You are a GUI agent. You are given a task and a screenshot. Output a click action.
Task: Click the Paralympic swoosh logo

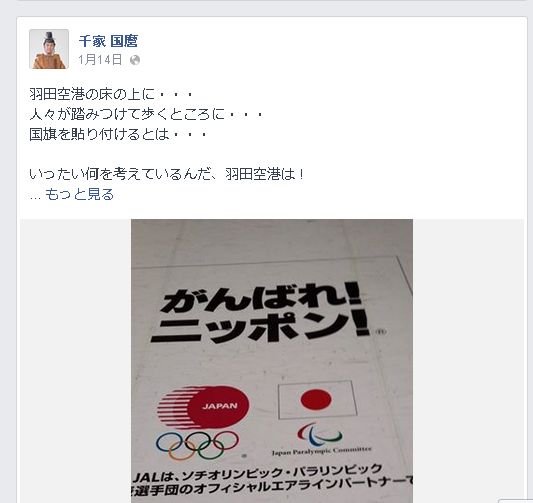coord(320,435)
